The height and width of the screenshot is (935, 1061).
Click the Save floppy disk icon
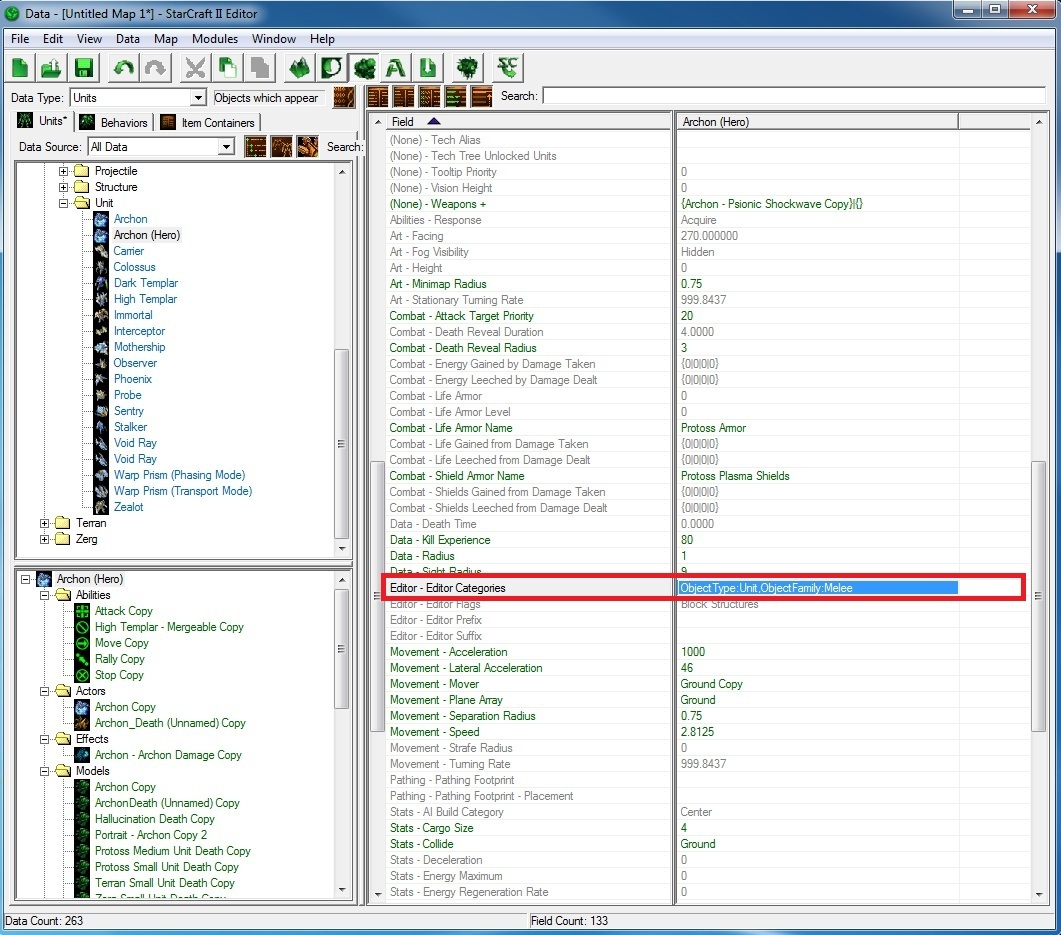point(84,68)
